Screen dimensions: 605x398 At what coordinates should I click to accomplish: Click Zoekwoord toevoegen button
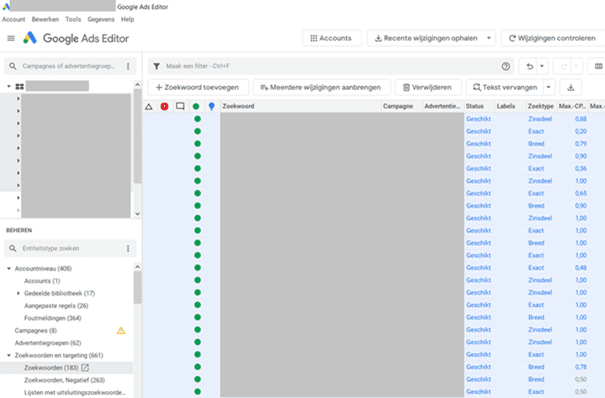pyautogui.click(x=198, y=88)
